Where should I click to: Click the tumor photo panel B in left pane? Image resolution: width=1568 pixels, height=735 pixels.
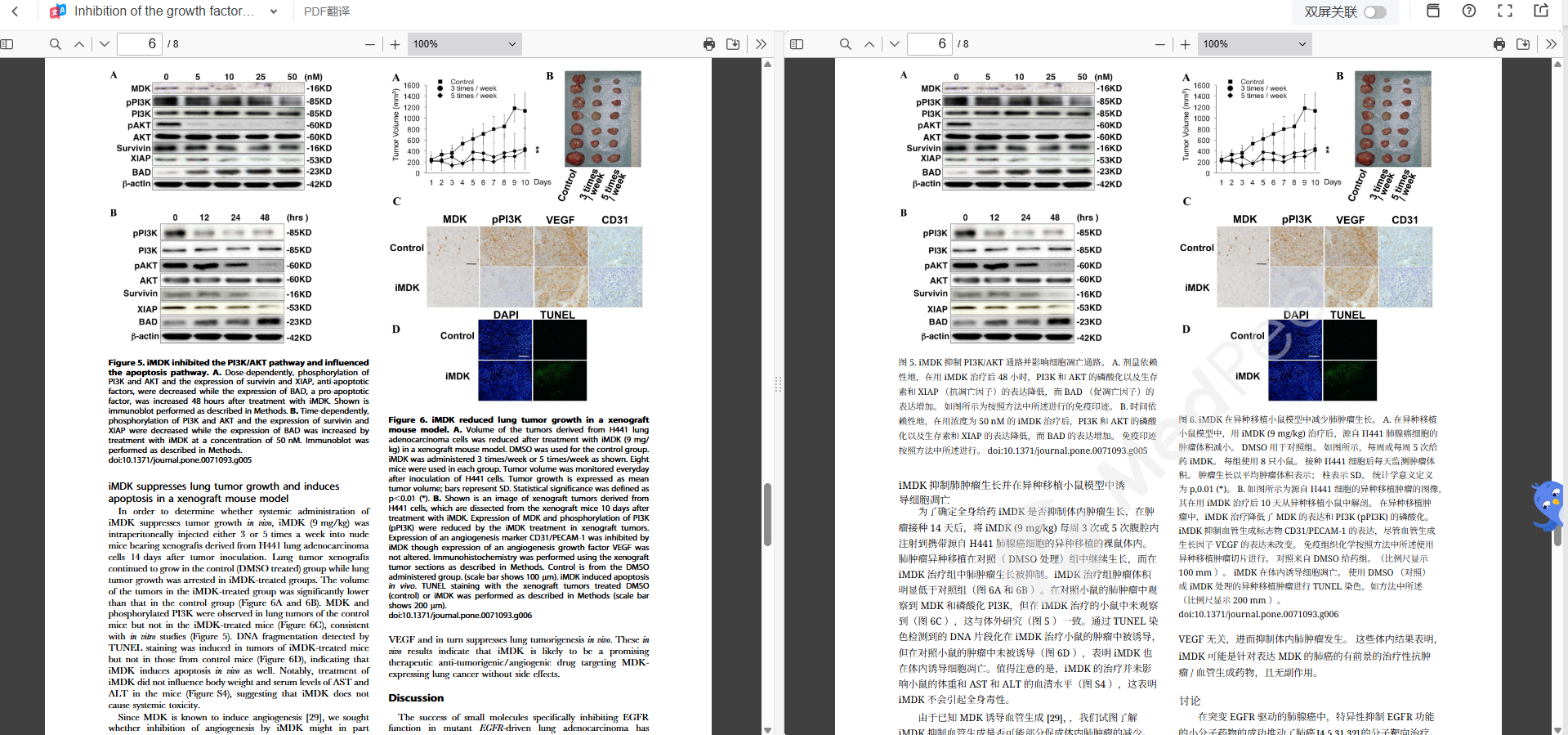coord(603,119)
